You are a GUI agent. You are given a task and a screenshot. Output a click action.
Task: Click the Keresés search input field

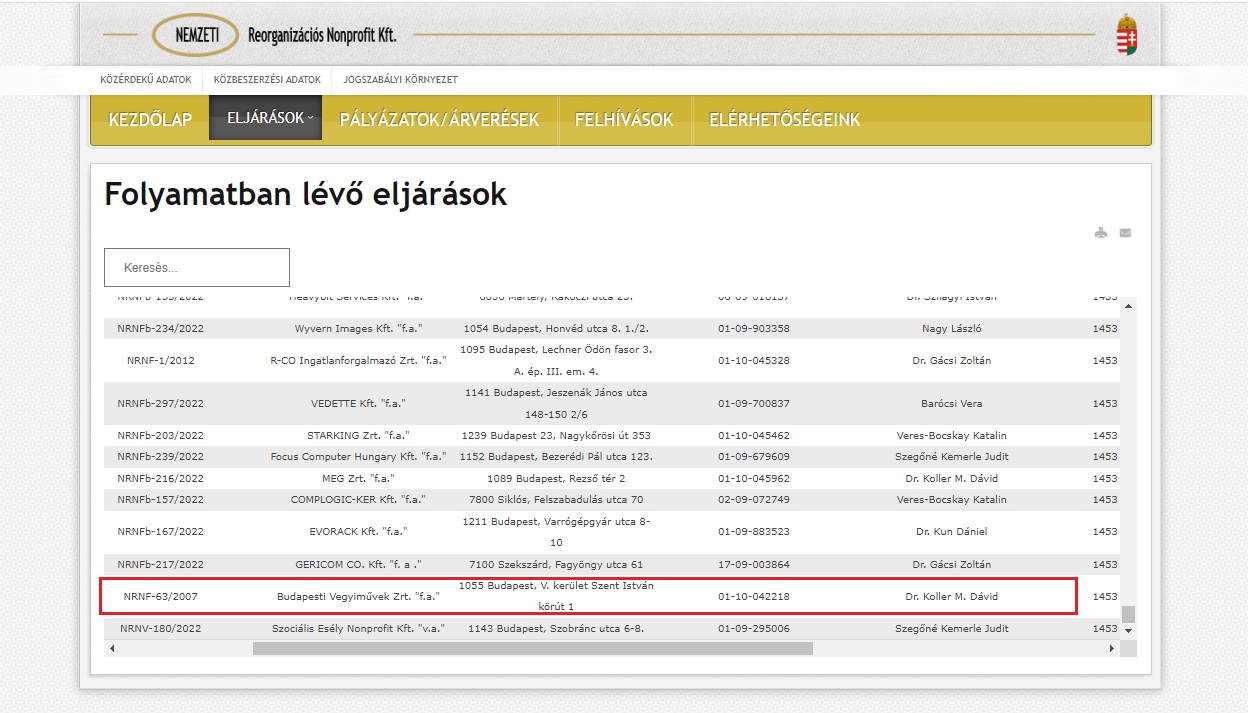pos(197,268)
